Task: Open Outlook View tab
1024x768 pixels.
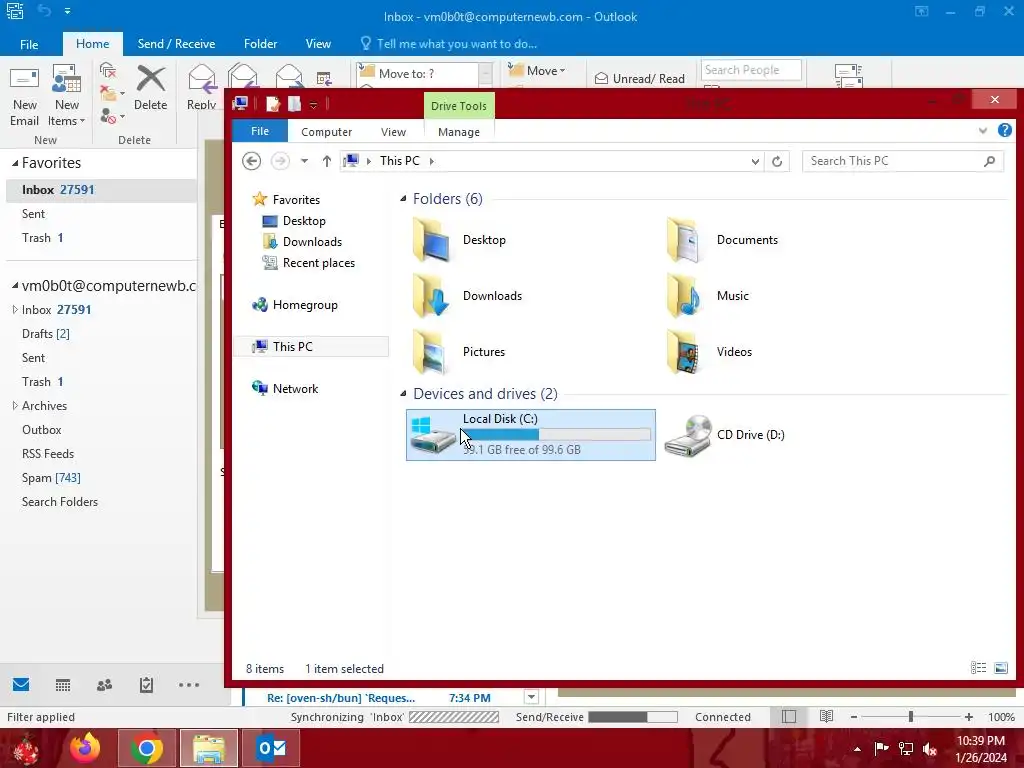Action: (318, 44)
